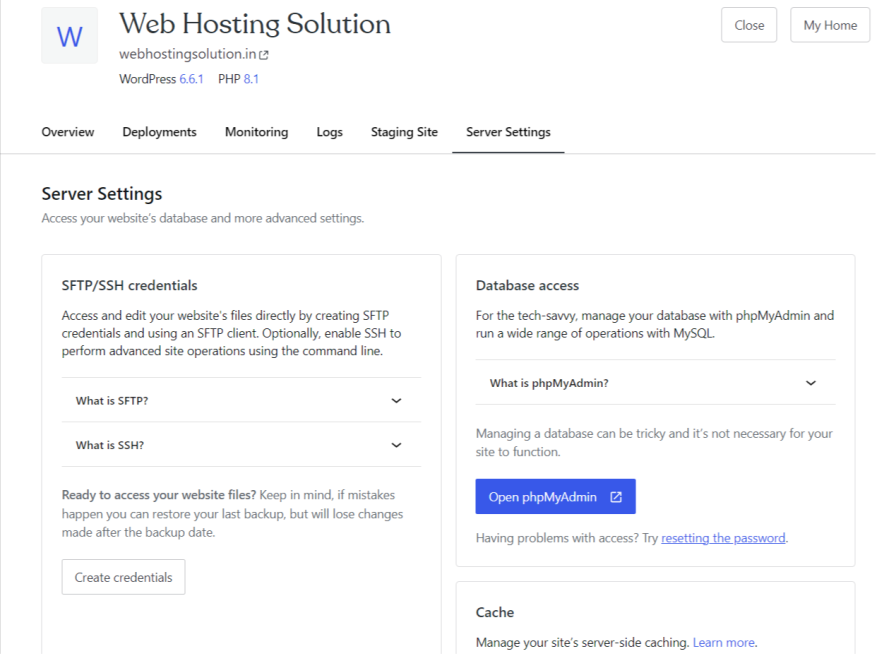Go to the Monitoring tab

pyautogui.click(x=256, y=131)
